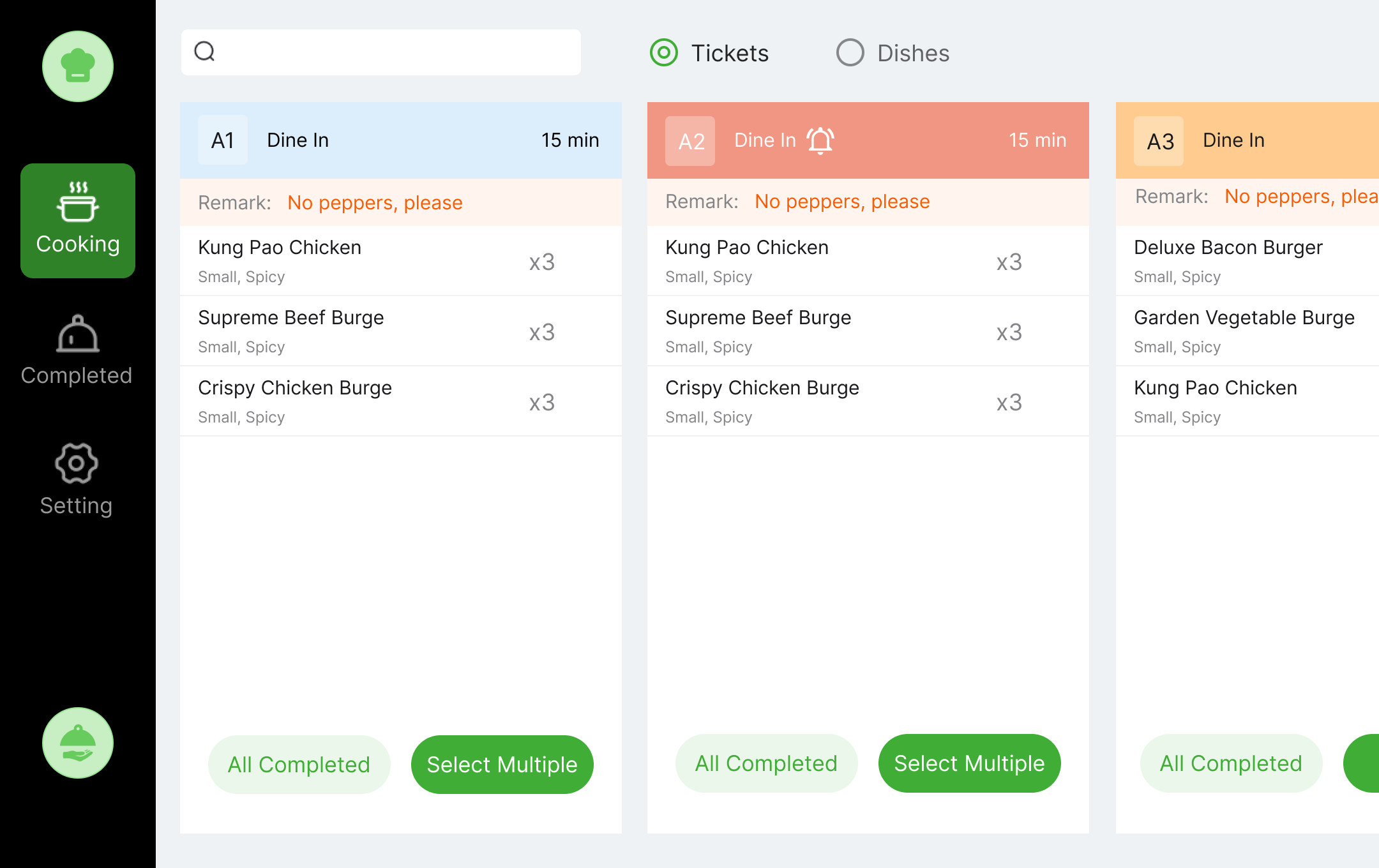Click All Completed for ticket A3
1379x868 pixels.
point(1230,763)
